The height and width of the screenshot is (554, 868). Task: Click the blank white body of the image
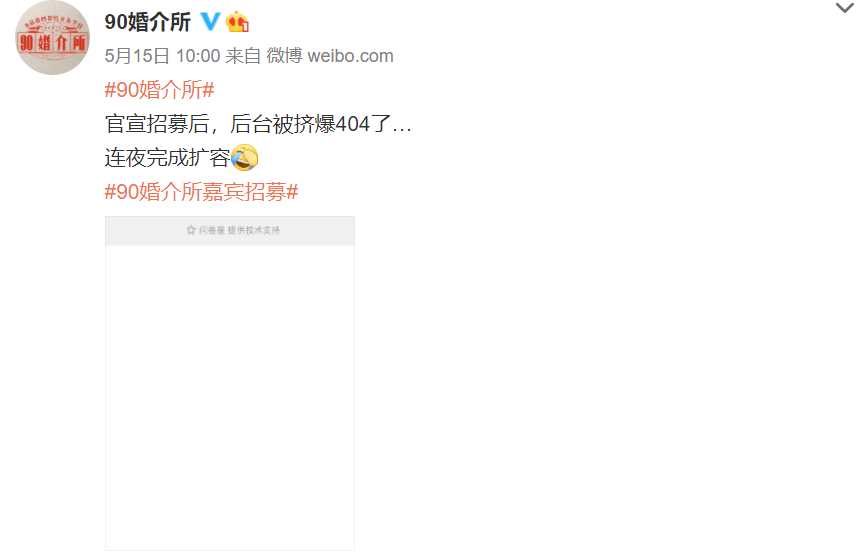pos(230,397)
